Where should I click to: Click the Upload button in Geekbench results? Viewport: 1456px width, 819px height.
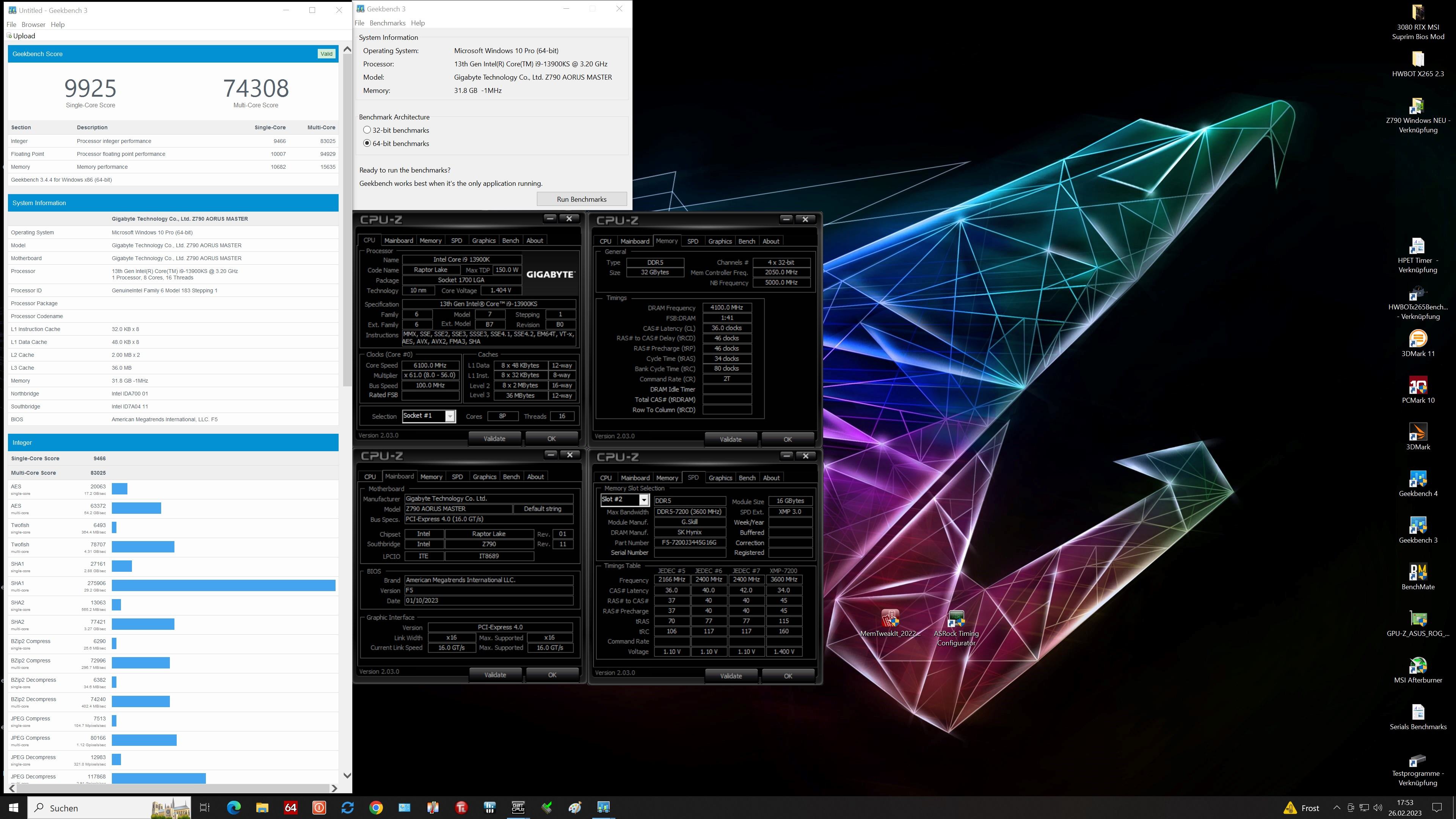click(x=22, y=36)
